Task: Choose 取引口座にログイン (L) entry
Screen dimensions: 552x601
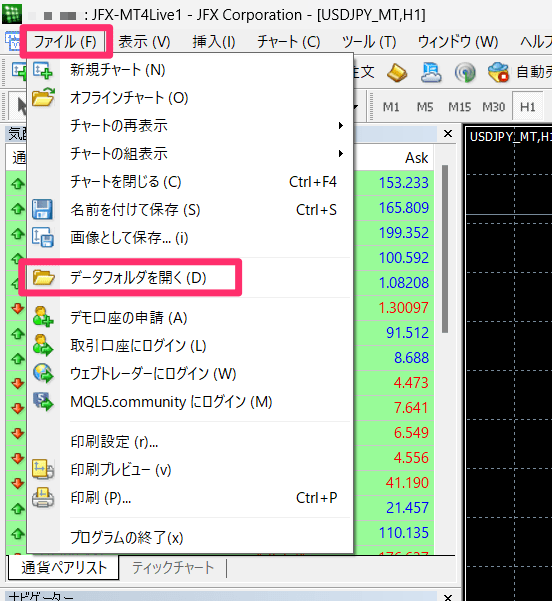Action: coord(190,346)
